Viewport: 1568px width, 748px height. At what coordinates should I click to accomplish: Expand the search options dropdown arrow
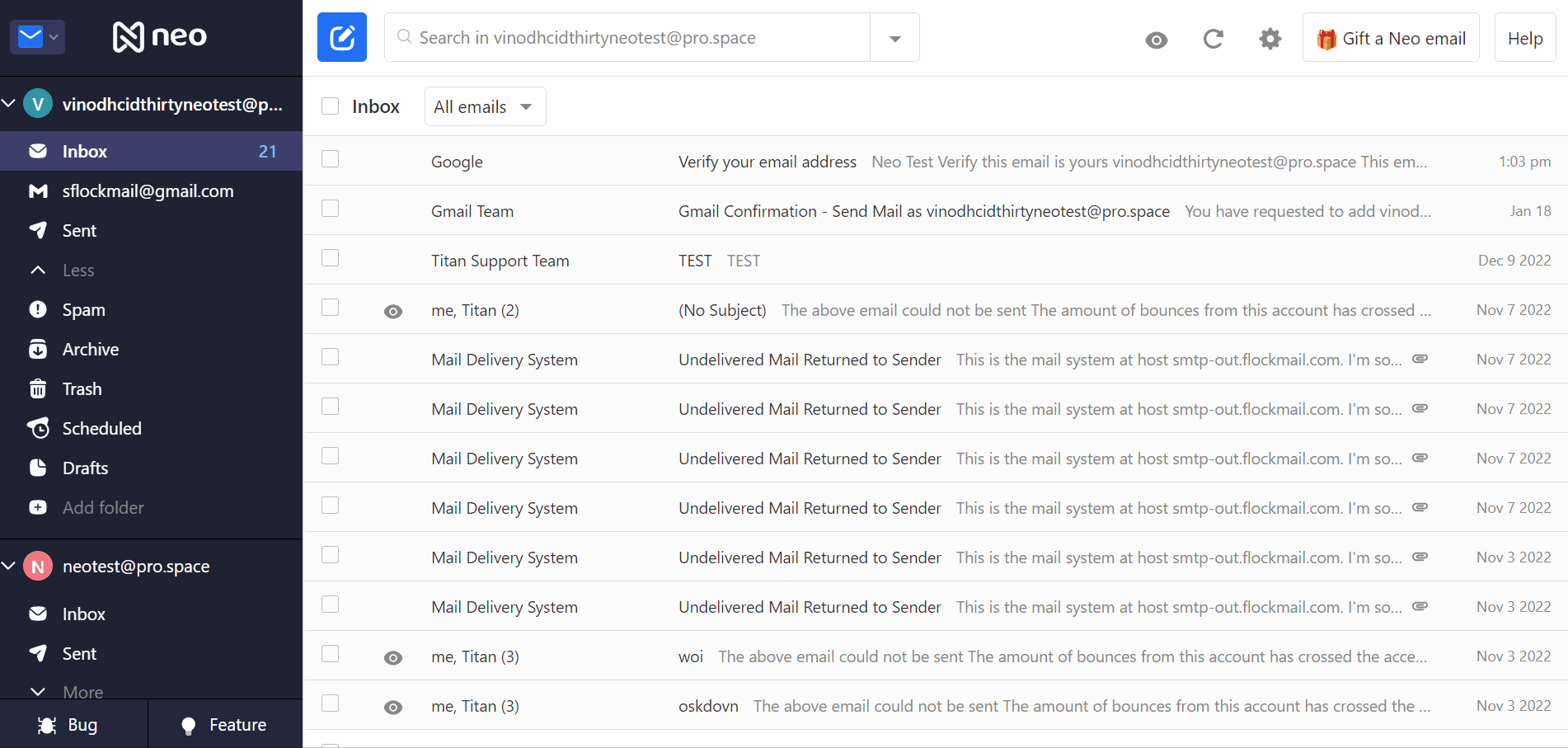click(895, 38)
